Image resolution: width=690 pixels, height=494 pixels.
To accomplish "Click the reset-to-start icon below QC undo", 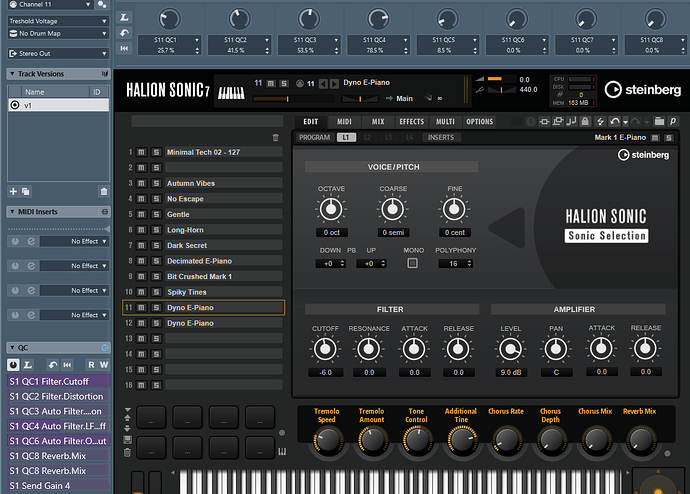I will [x=124, y=48].
